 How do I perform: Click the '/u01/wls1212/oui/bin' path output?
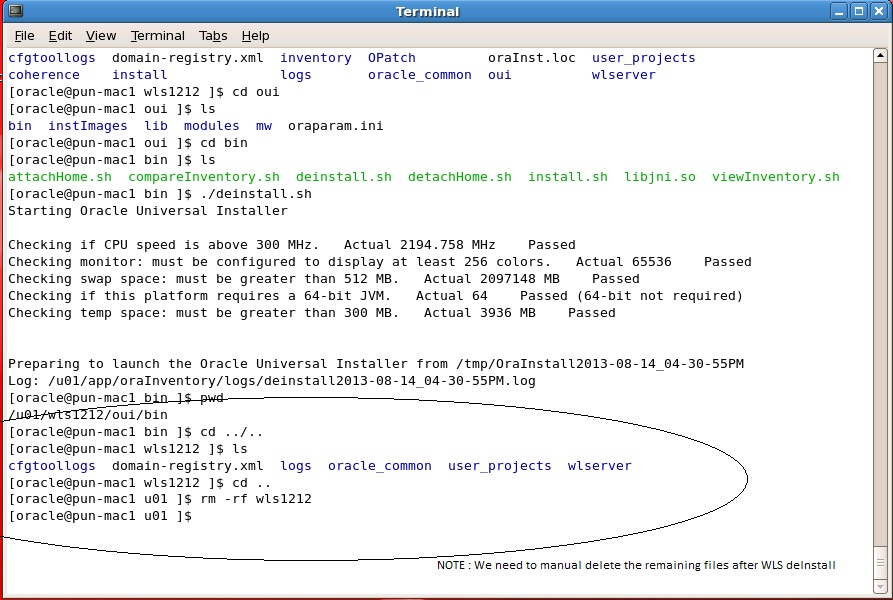(x=88, y=415)
